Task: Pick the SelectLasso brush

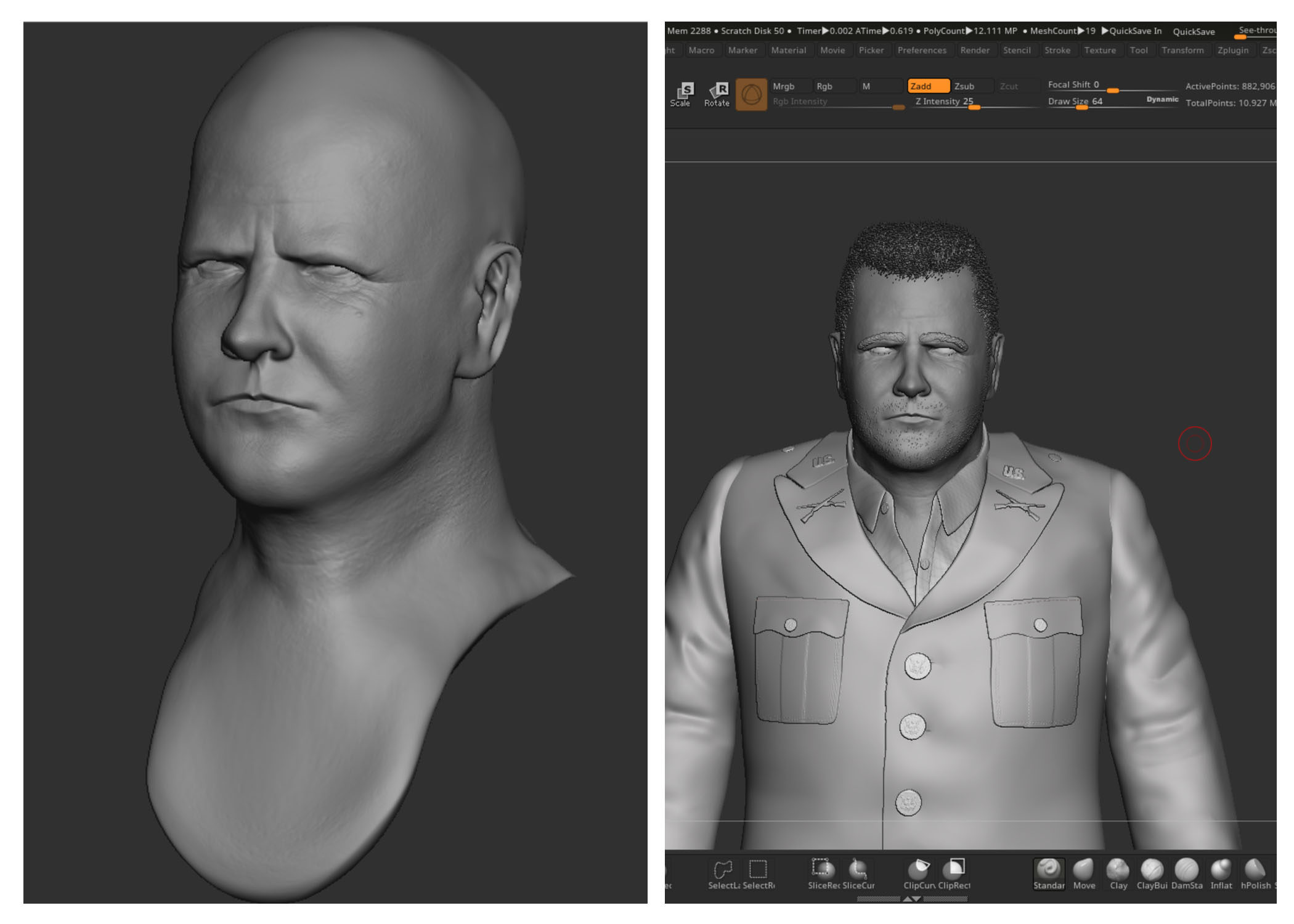Action: [723, 875]
